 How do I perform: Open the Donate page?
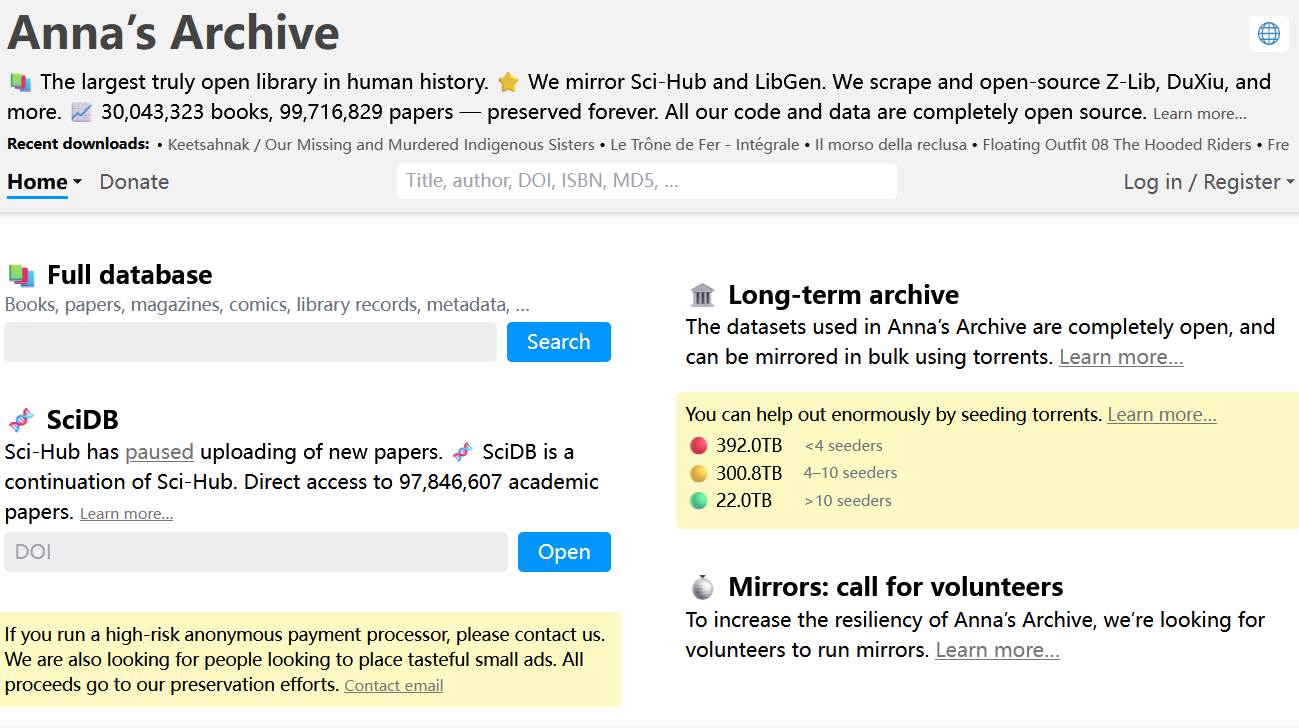[x=134, y=182]
